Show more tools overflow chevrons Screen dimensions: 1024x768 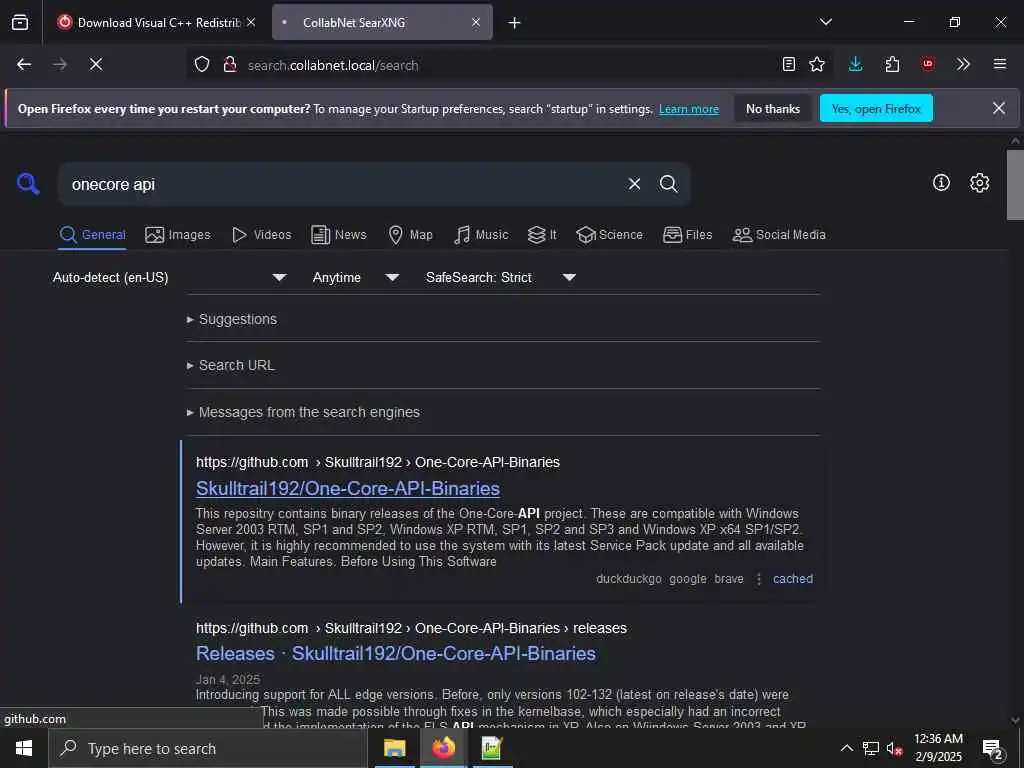tap(963, 64)
